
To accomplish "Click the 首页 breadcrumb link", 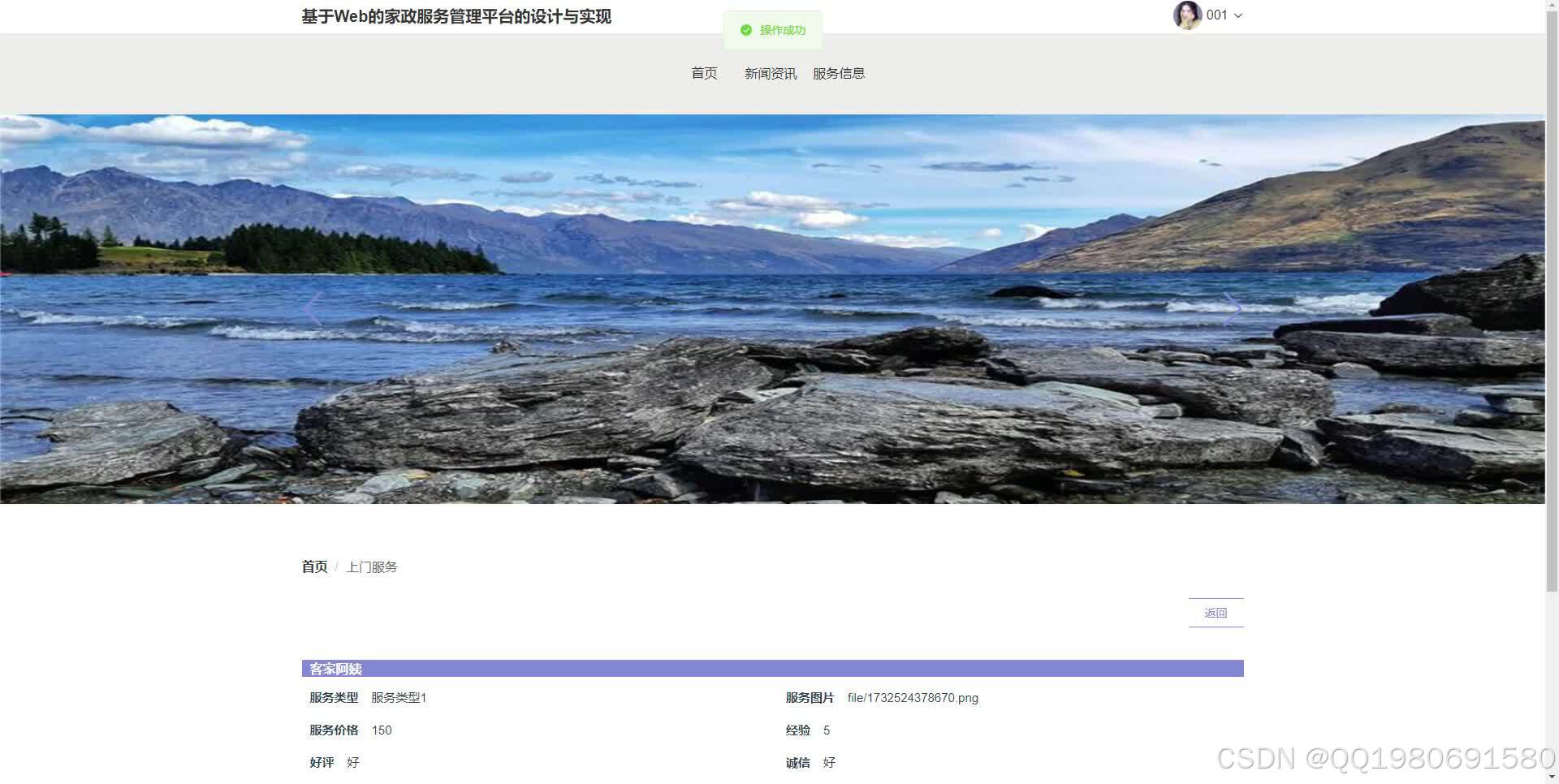I will coord(313,566).
